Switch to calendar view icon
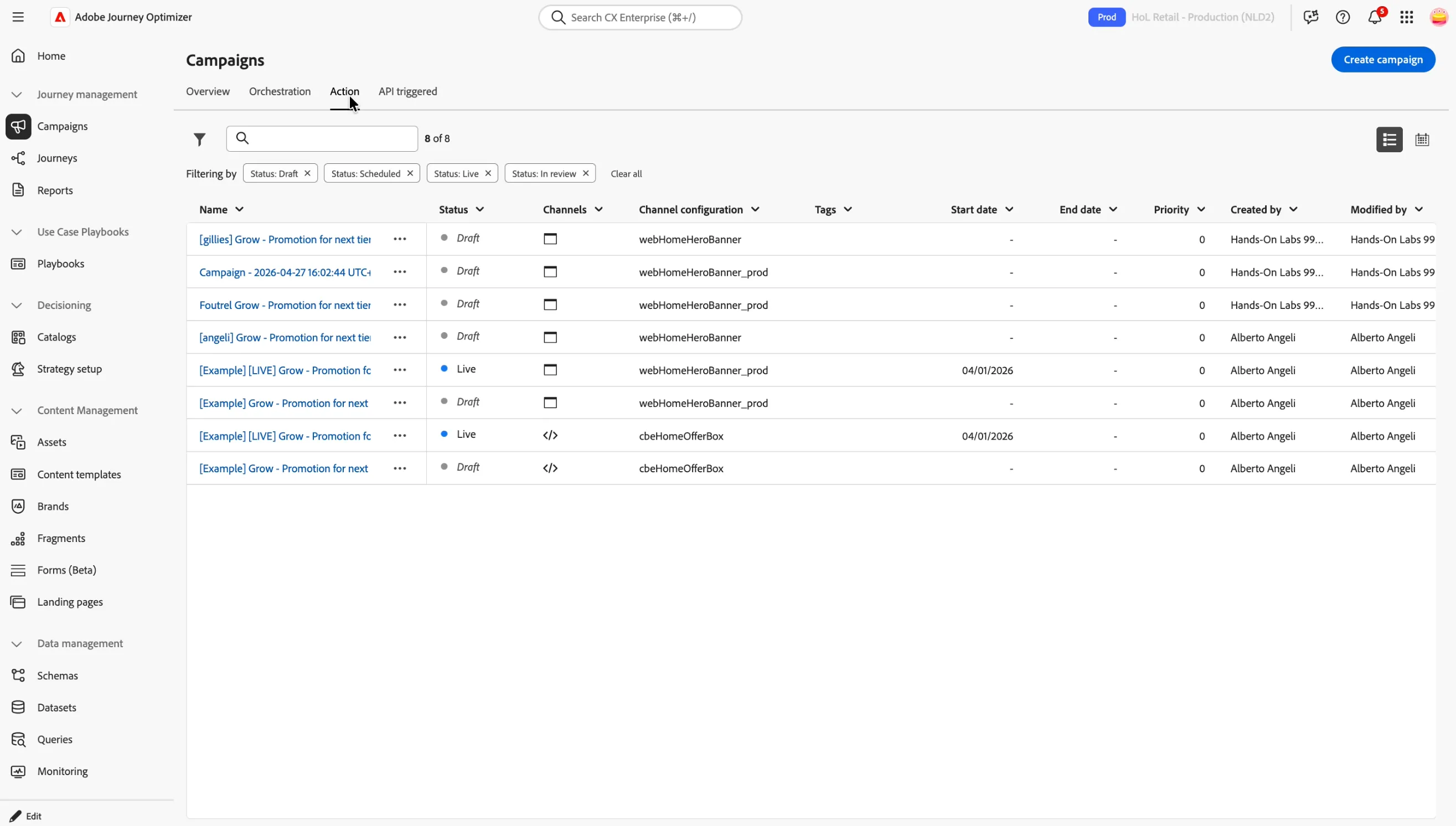This screenshot has width=1456, height=826. 1422,140
